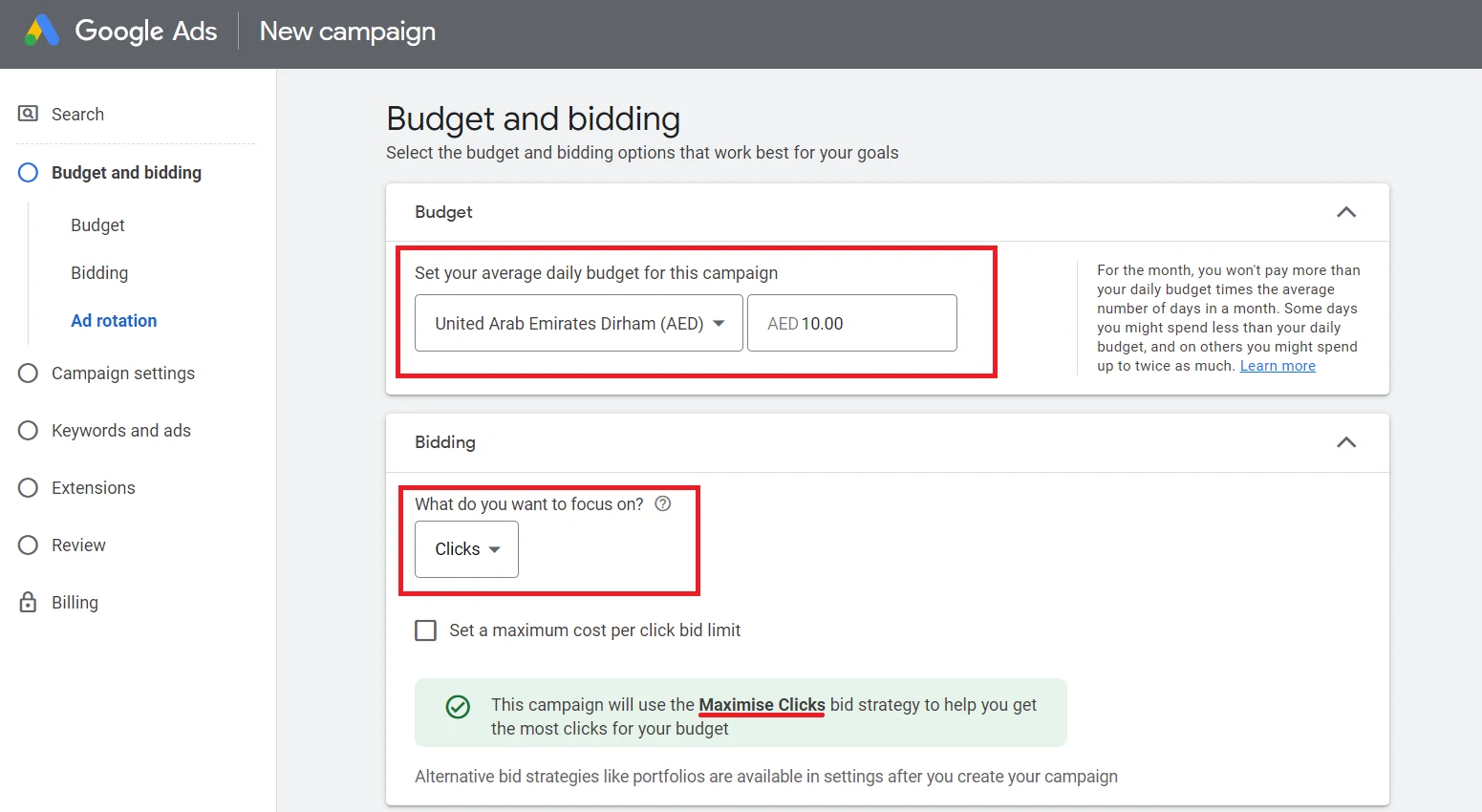This screenshot has height=812, width=1482.
Task: Click the green checkmark icon in notice
Action: pyautogui.click(x=458, y=707)
